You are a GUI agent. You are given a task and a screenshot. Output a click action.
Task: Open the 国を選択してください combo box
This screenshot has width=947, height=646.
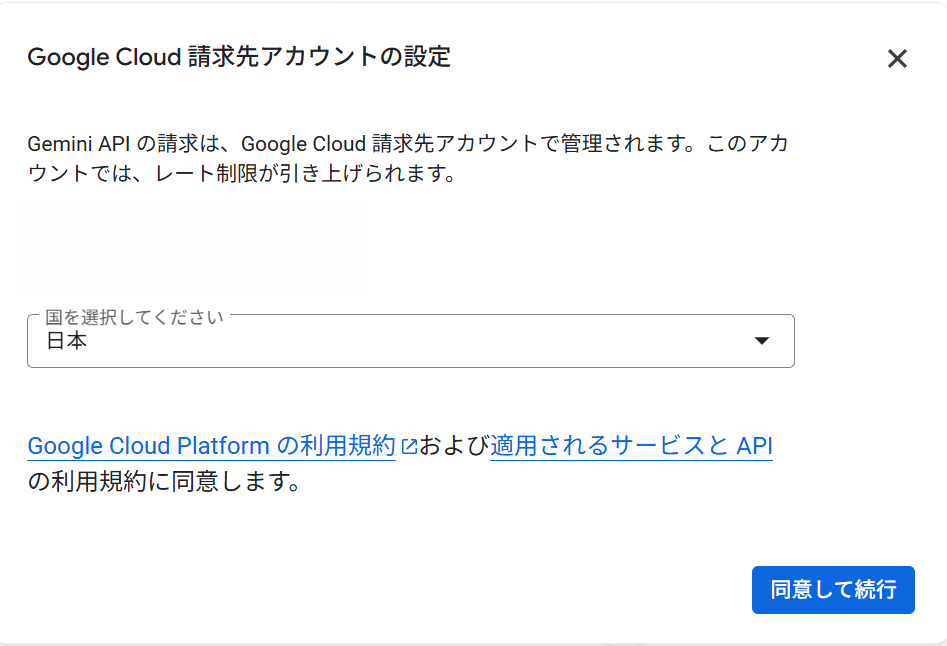(410, 341)
